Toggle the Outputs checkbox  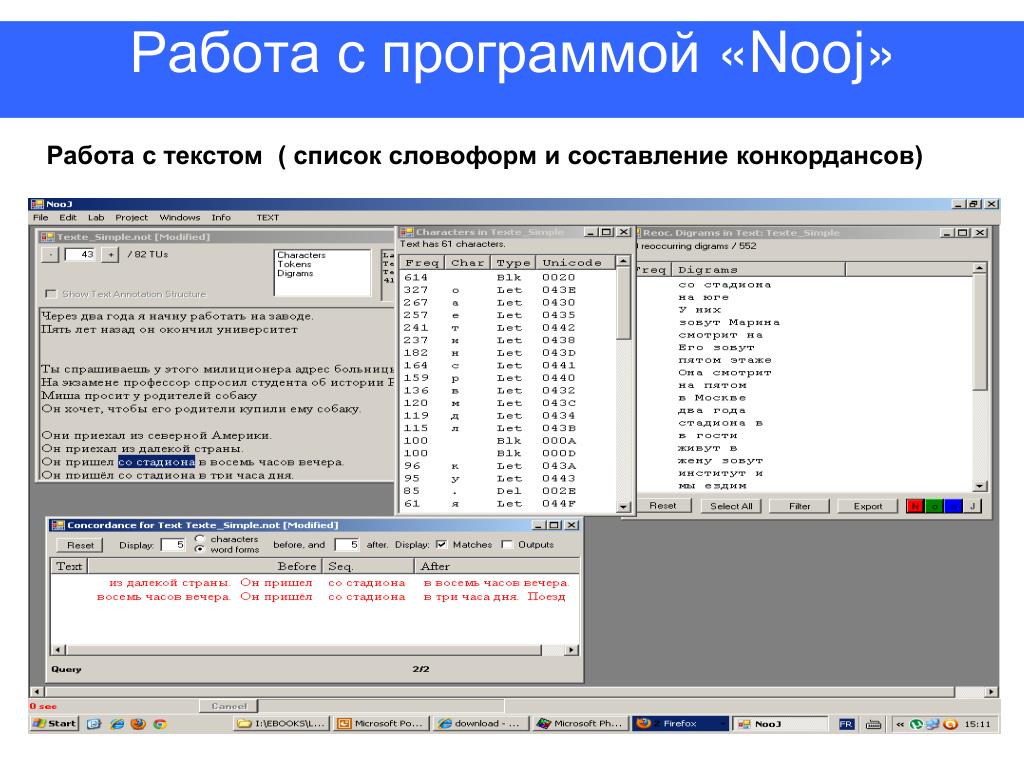(507, 544)
